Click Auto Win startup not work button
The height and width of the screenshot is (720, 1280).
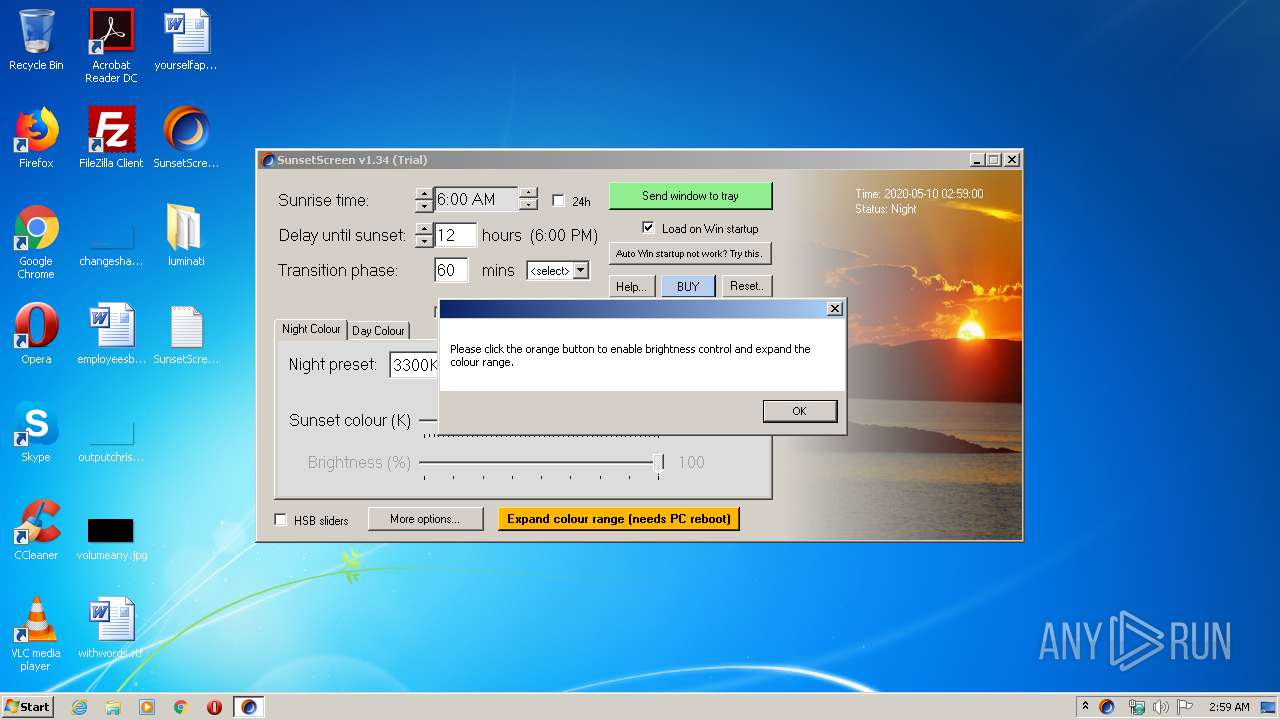click(690, 254)
